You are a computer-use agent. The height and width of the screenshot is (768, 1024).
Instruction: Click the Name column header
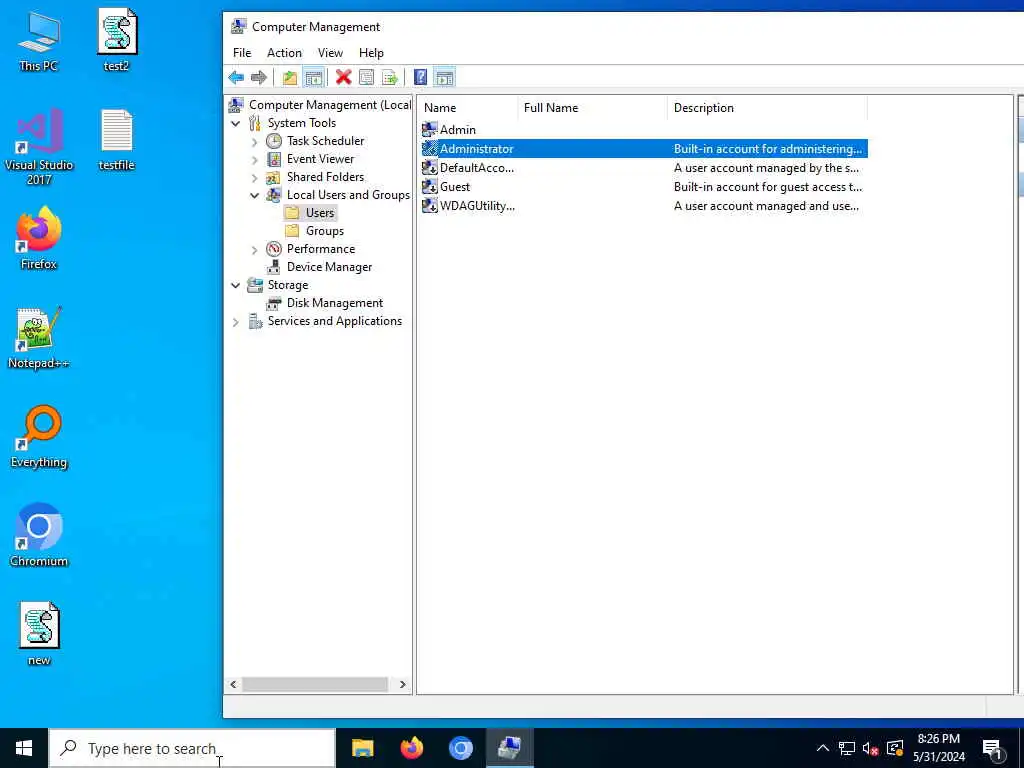[x=468, y=108]
